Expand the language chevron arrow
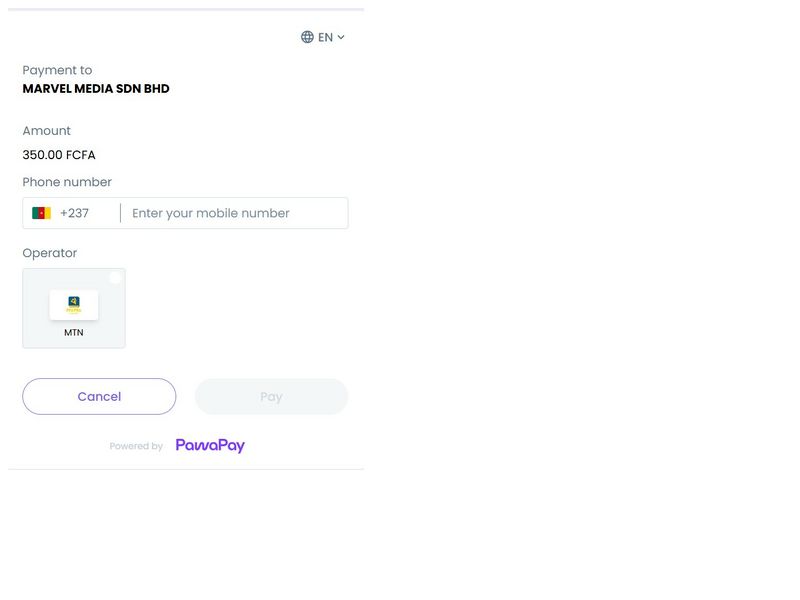This screenshot has height=600, width=800. click(x=341, y=37)
